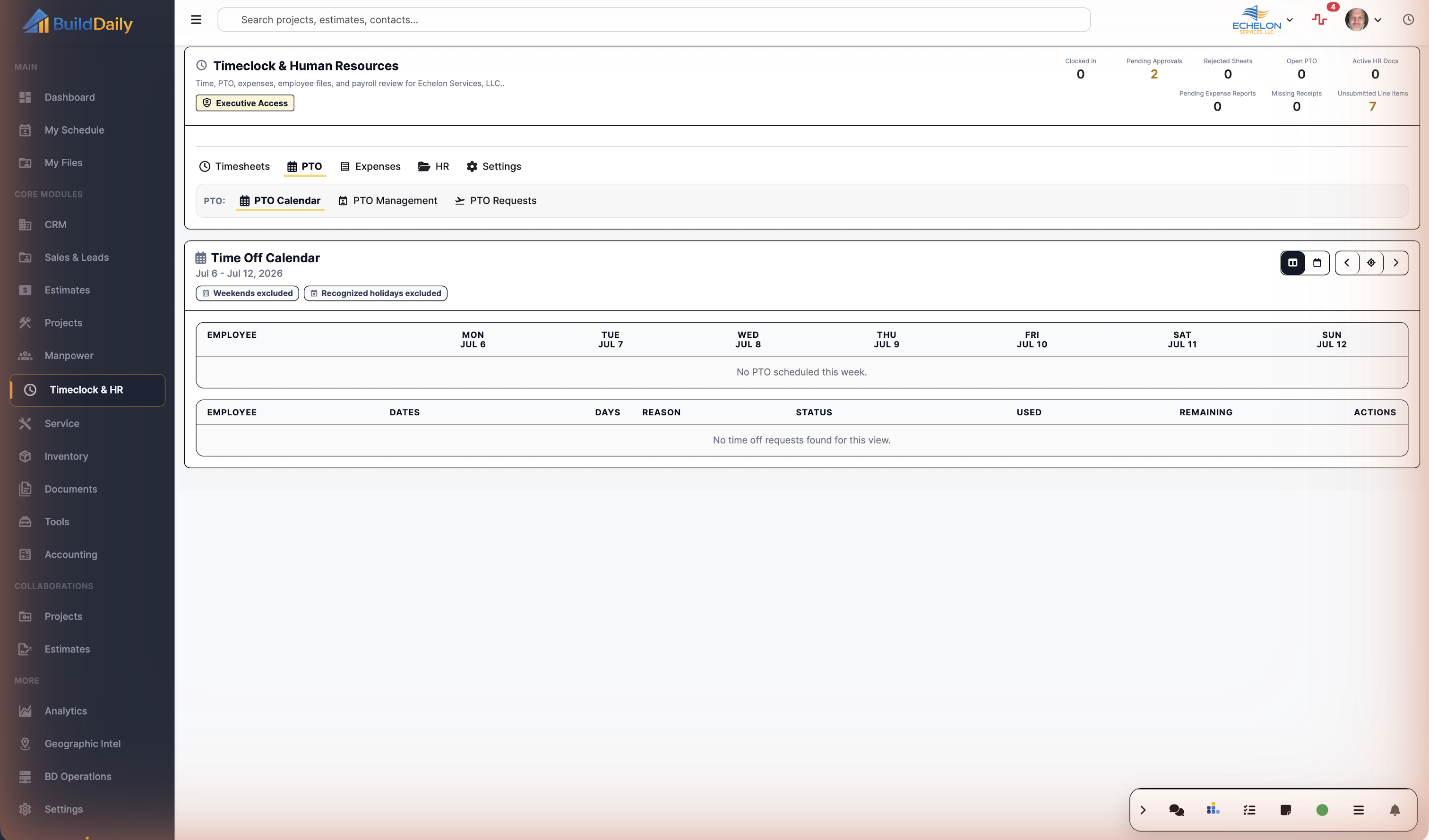
Task: Click the Rejected Sheets stat
Action: click(x=1228, y=69)
